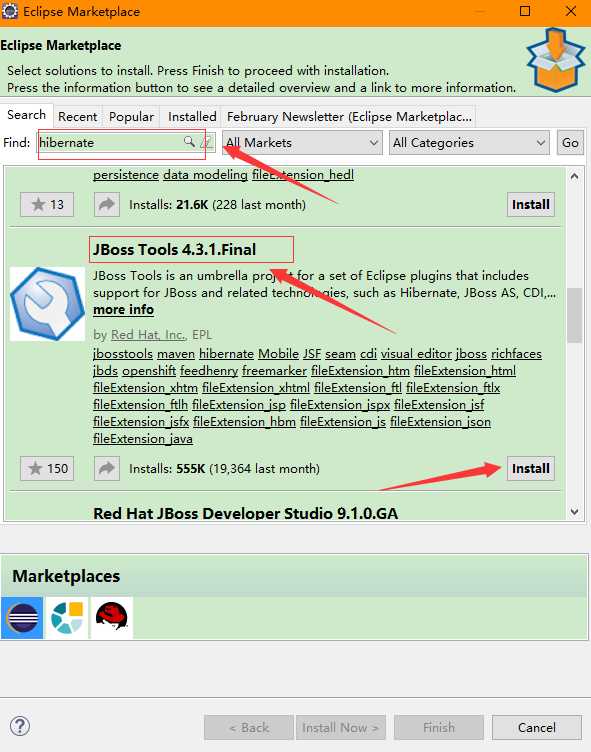
Task: Click the persistence tag link
Action: pyautogui.click(x=126, y=175)
